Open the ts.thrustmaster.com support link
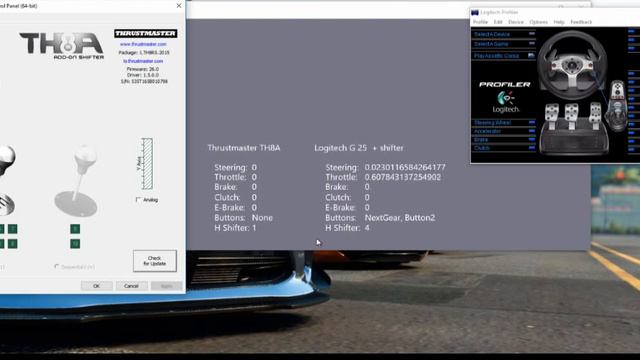 pyautogui.click(x=143, y=61)
